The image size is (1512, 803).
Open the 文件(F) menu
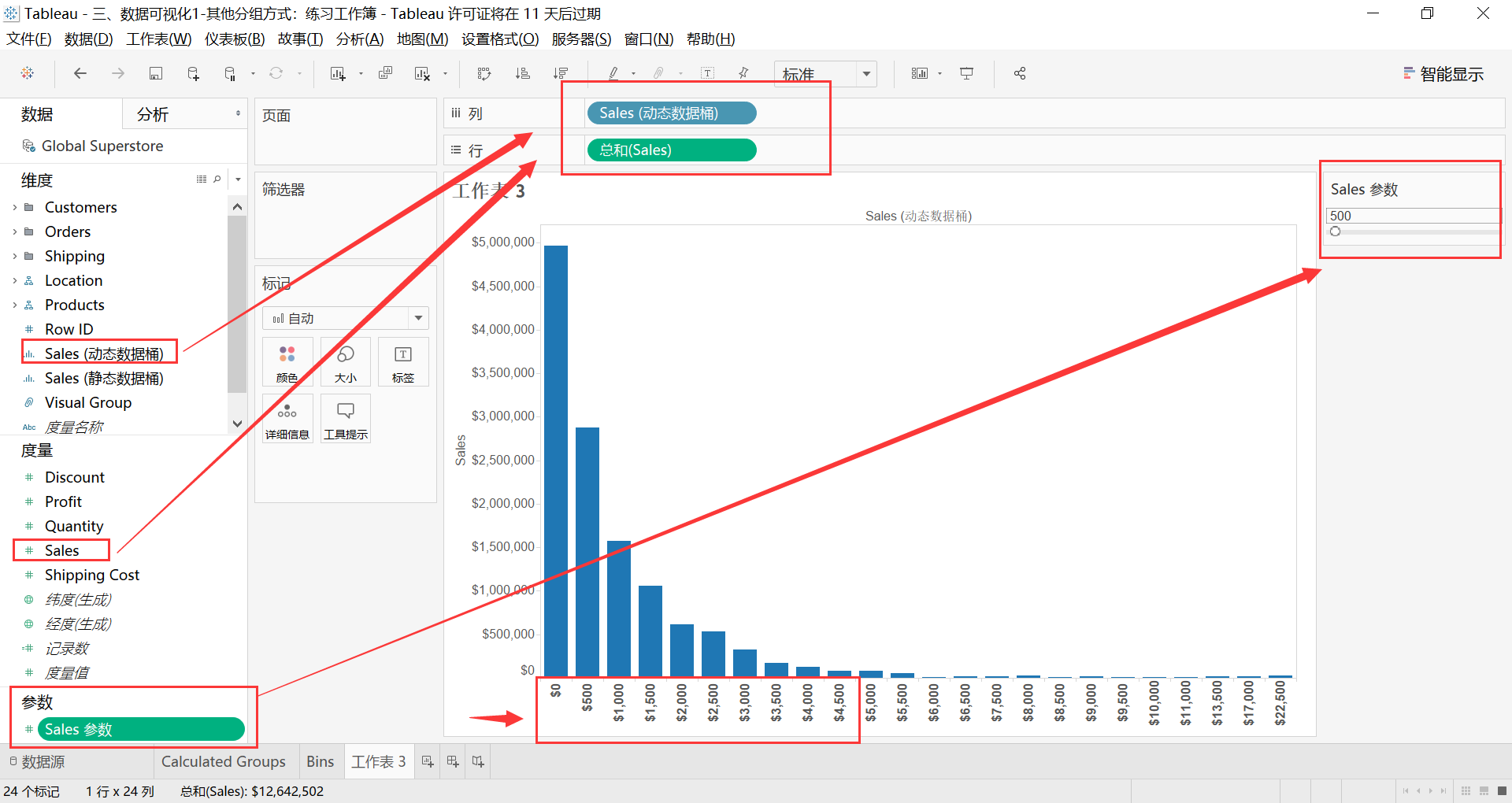pyautogui.click(x=29, y=39)
